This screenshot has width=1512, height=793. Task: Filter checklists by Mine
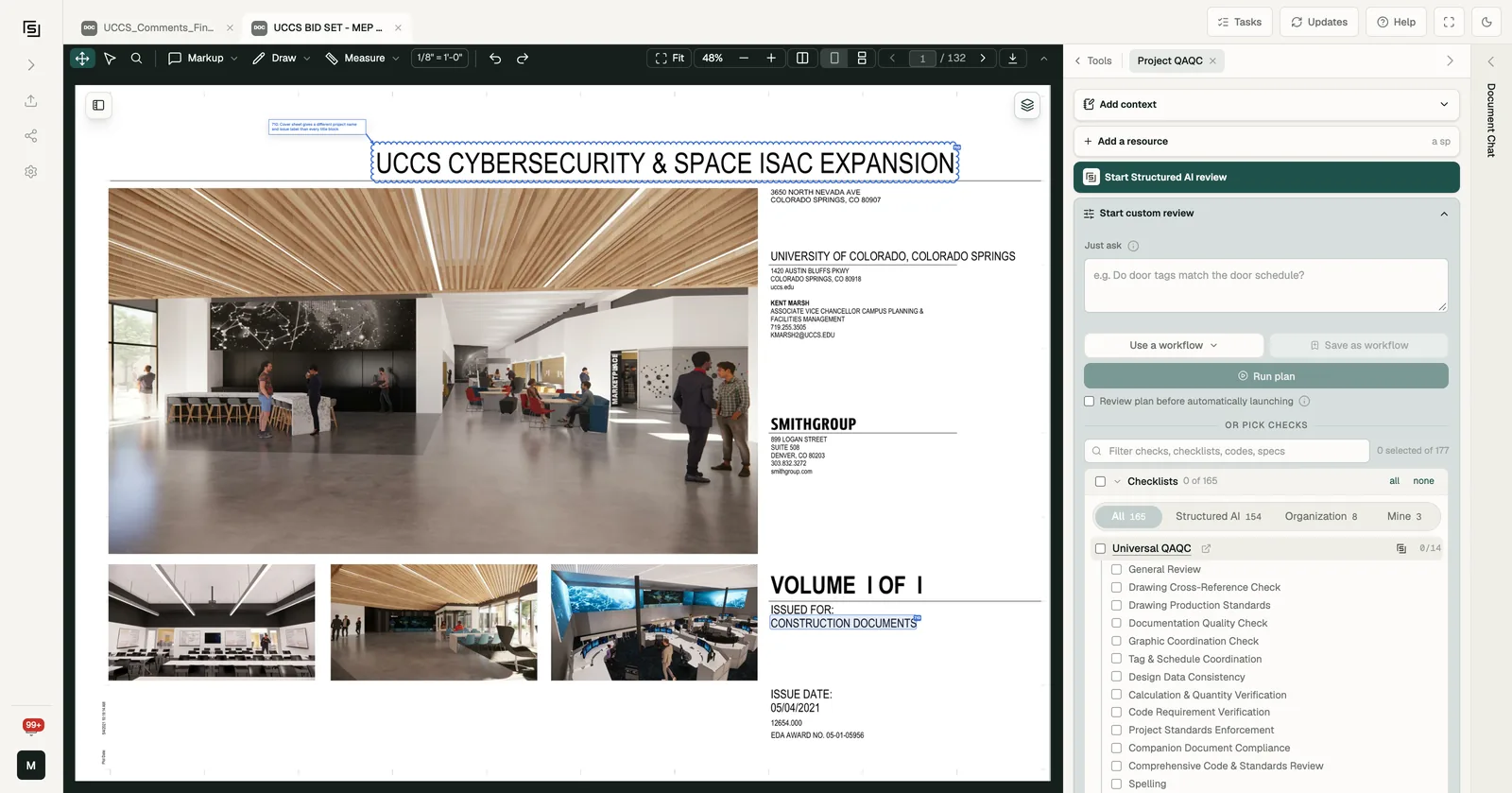pos(1404,517)
